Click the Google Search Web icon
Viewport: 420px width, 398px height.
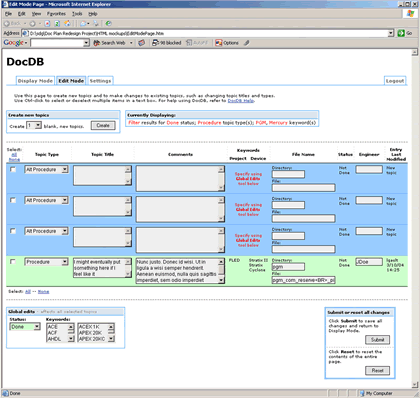[x=97, y=43]
